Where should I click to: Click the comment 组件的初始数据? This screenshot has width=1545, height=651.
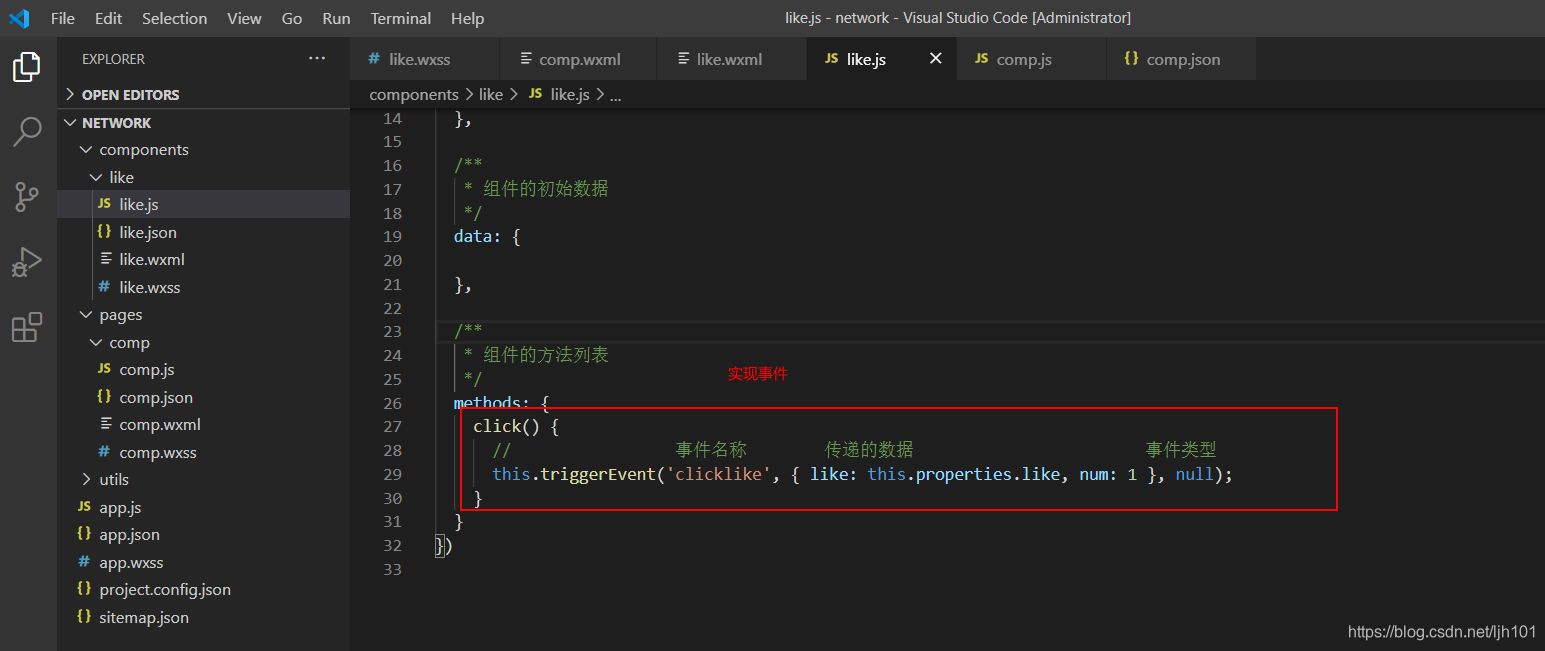(546, 189)
